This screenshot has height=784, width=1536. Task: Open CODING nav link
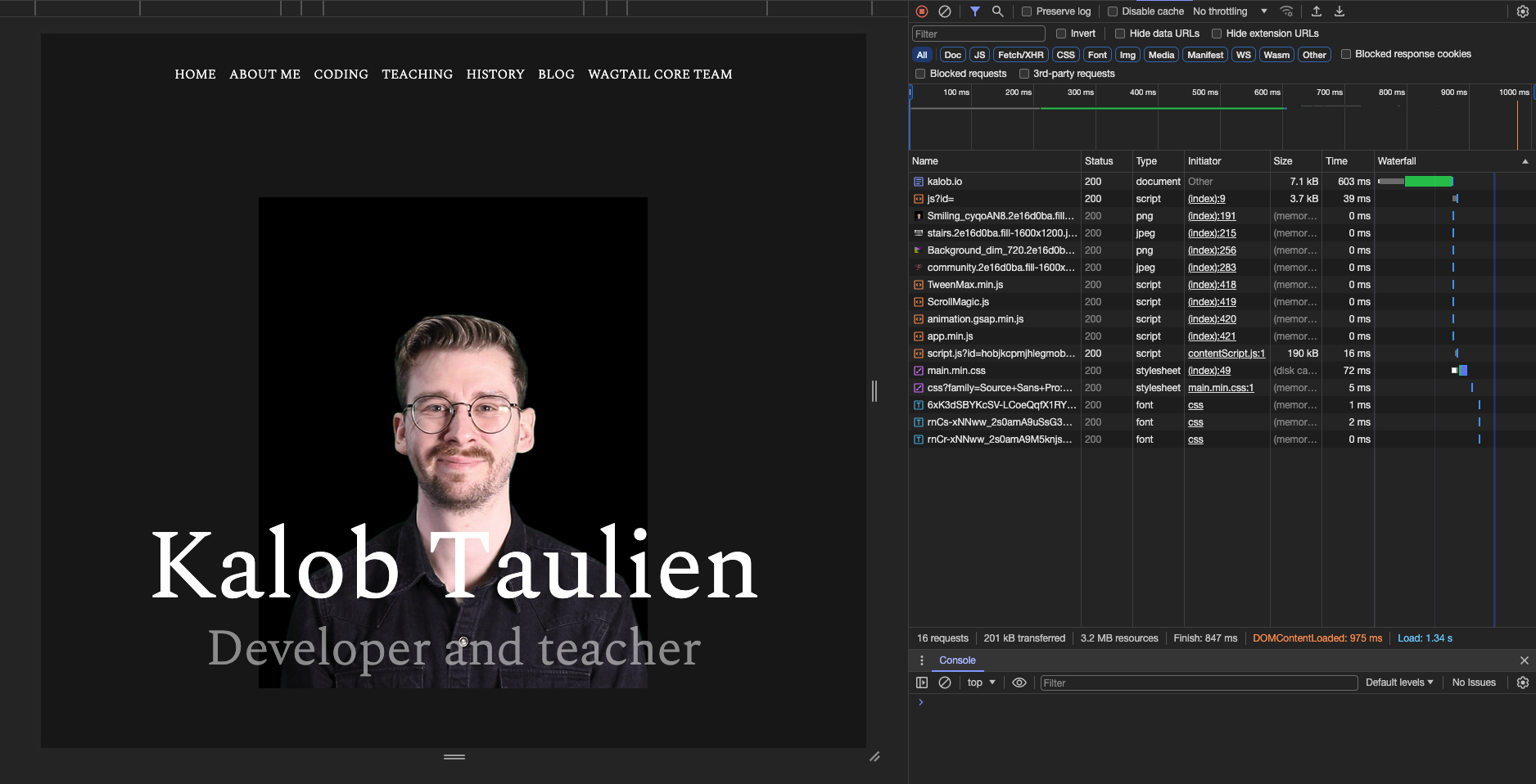coord(341,74)
